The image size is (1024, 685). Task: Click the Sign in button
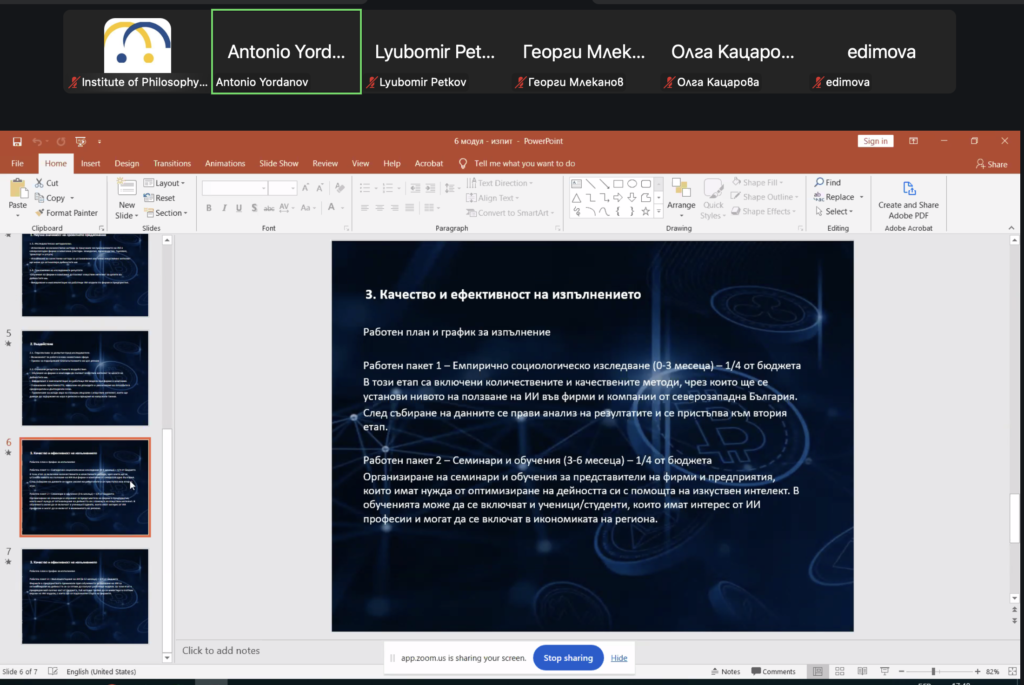click(875, 141)
